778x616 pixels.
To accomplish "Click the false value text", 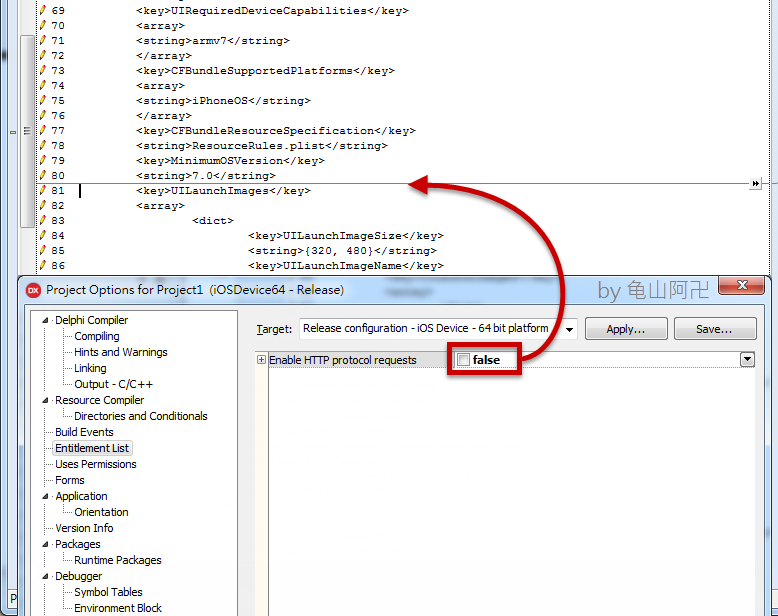I will [486, 360].
